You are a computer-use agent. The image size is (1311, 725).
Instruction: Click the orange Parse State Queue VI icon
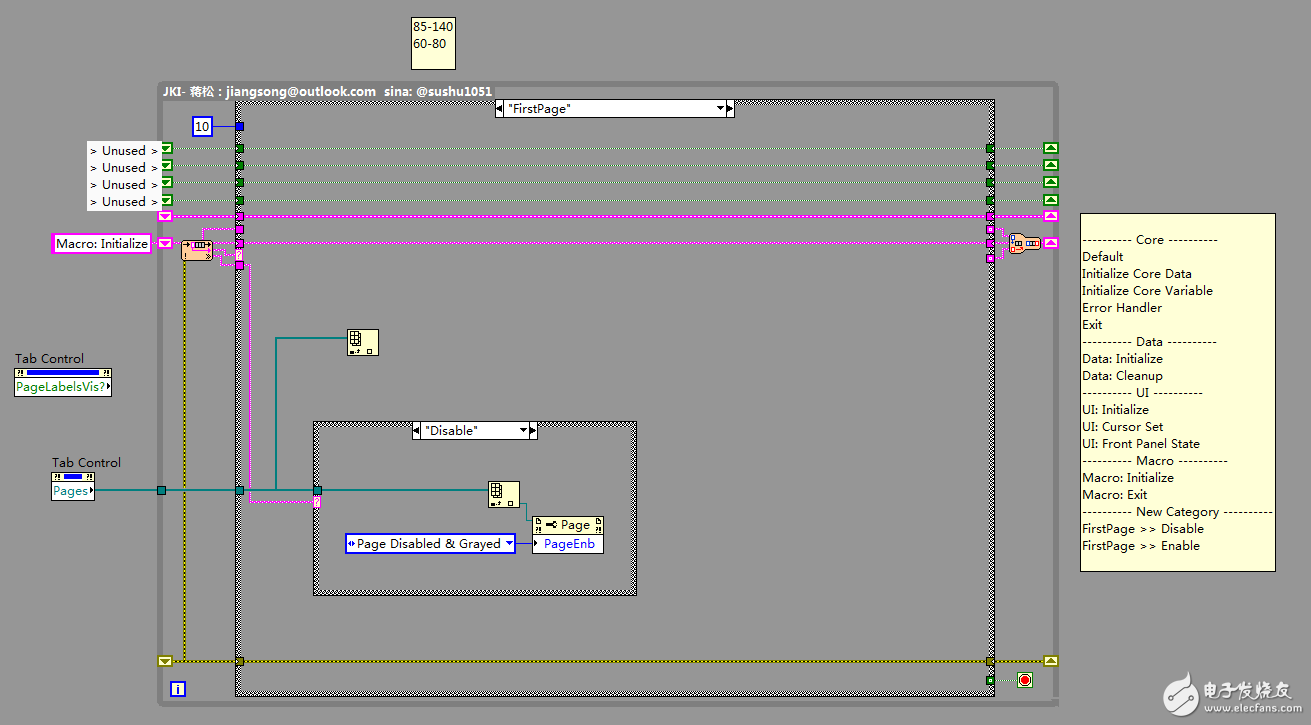click(x=197, y=250)
